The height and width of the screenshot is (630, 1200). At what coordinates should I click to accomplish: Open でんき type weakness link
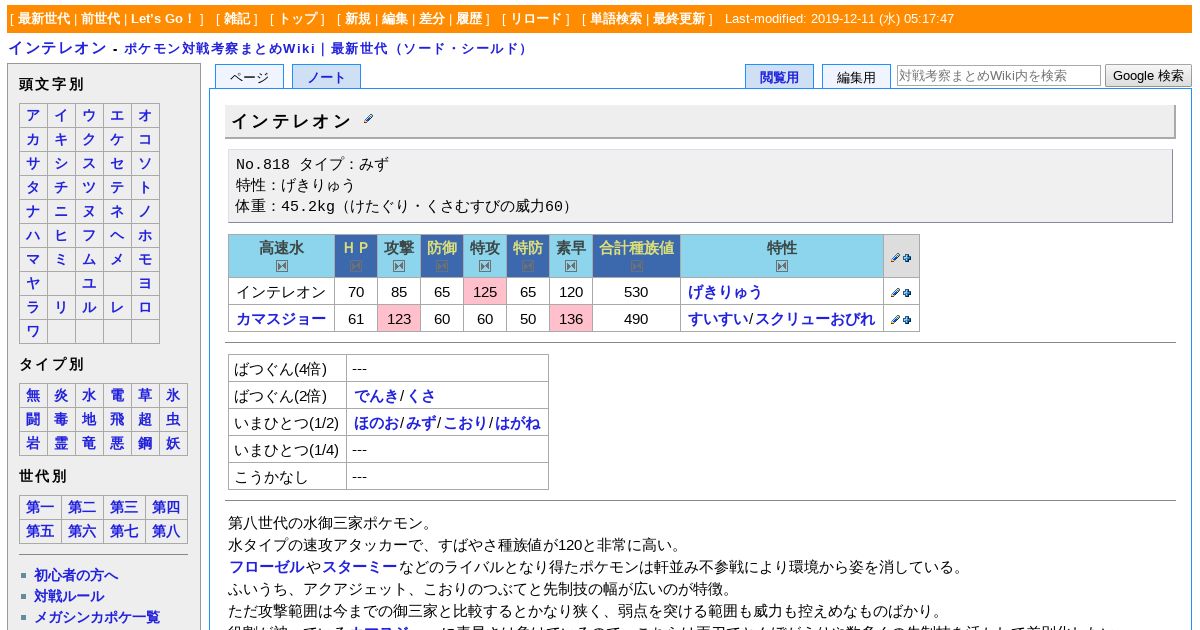pyautogui.click(x=376, y=396)
